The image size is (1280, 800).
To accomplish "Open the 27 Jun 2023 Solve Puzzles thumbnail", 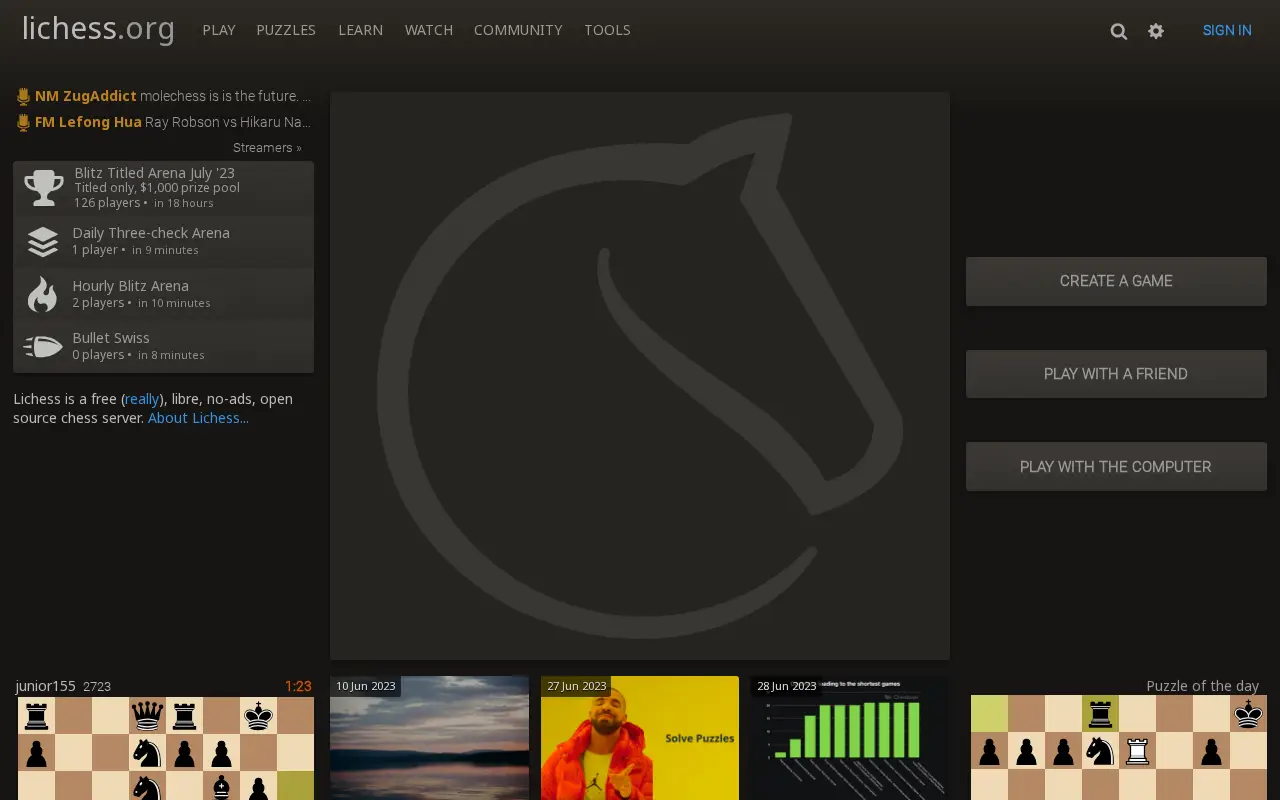I will tap(640, 738).
